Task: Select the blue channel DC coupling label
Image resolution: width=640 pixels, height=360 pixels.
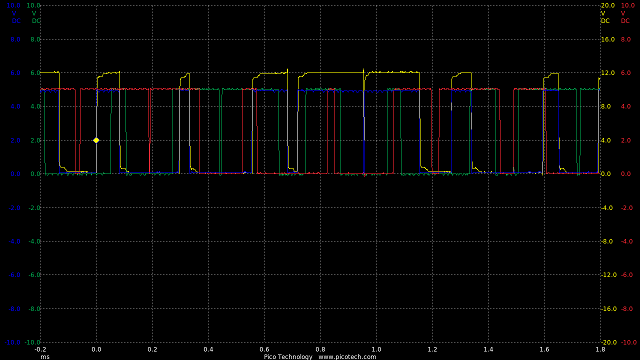Action: pyautogui.click(x=16, y=21)
